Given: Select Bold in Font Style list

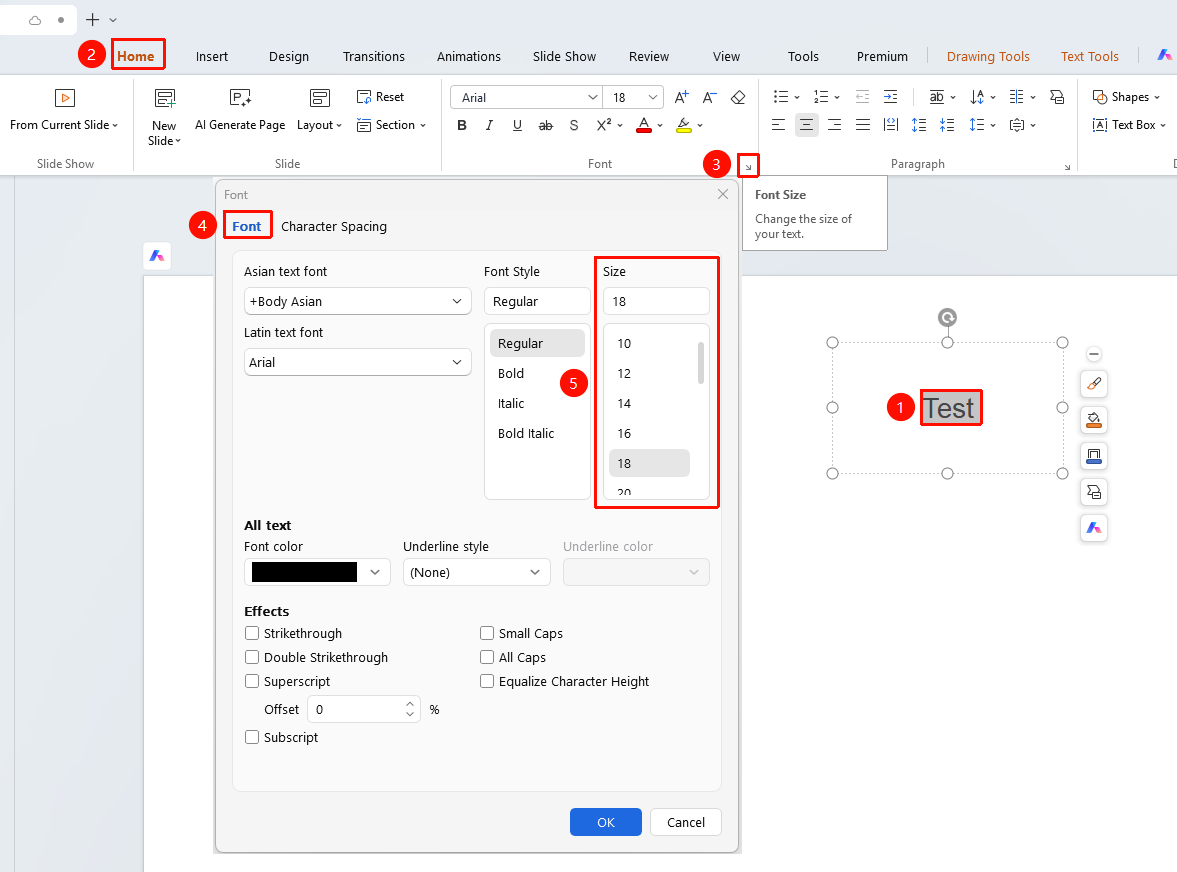Looking at the screenshot, I should pos(511,374).
